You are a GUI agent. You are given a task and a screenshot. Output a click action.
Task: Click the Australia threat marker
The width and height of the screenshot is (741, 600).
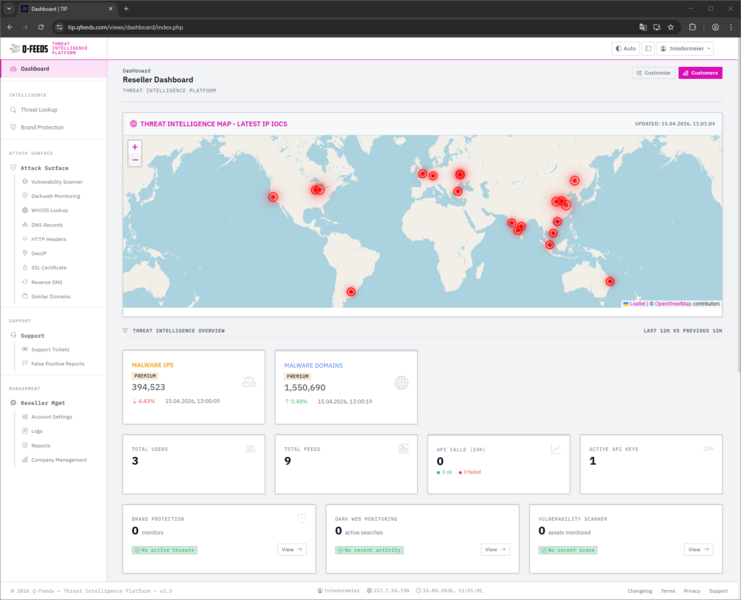click(x=610, y=282)
